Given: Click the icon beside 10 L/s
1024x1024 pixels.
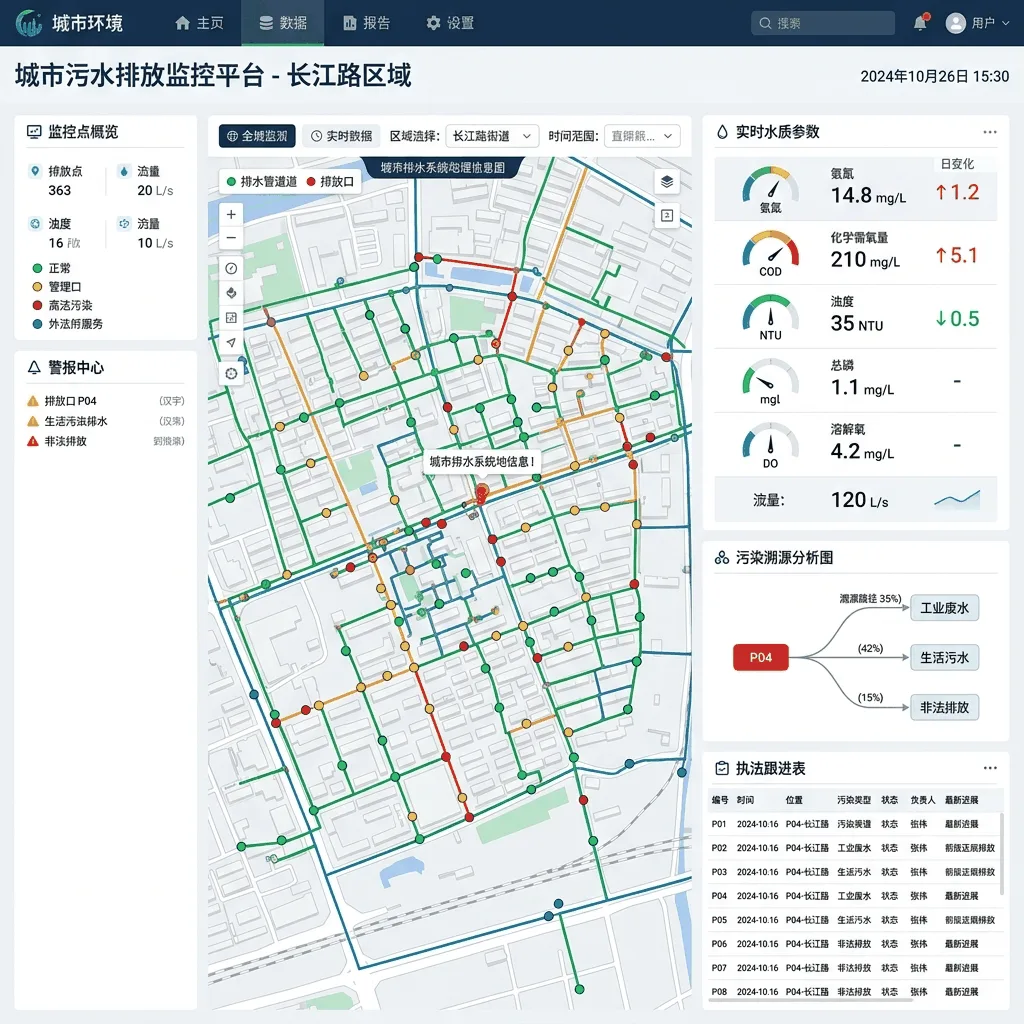Looking at the screenshot, I should click(x=124, y=223).
